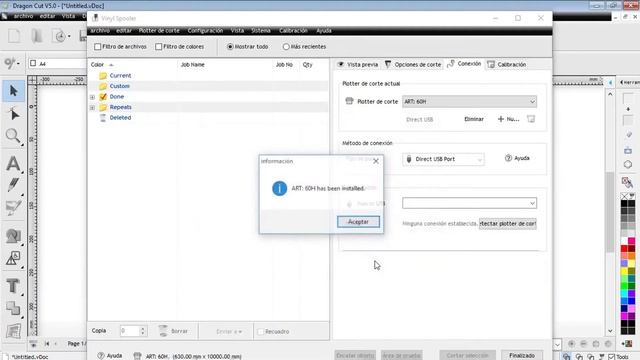
Task: Click the Borrar button
Action: (x=173, y=331)
